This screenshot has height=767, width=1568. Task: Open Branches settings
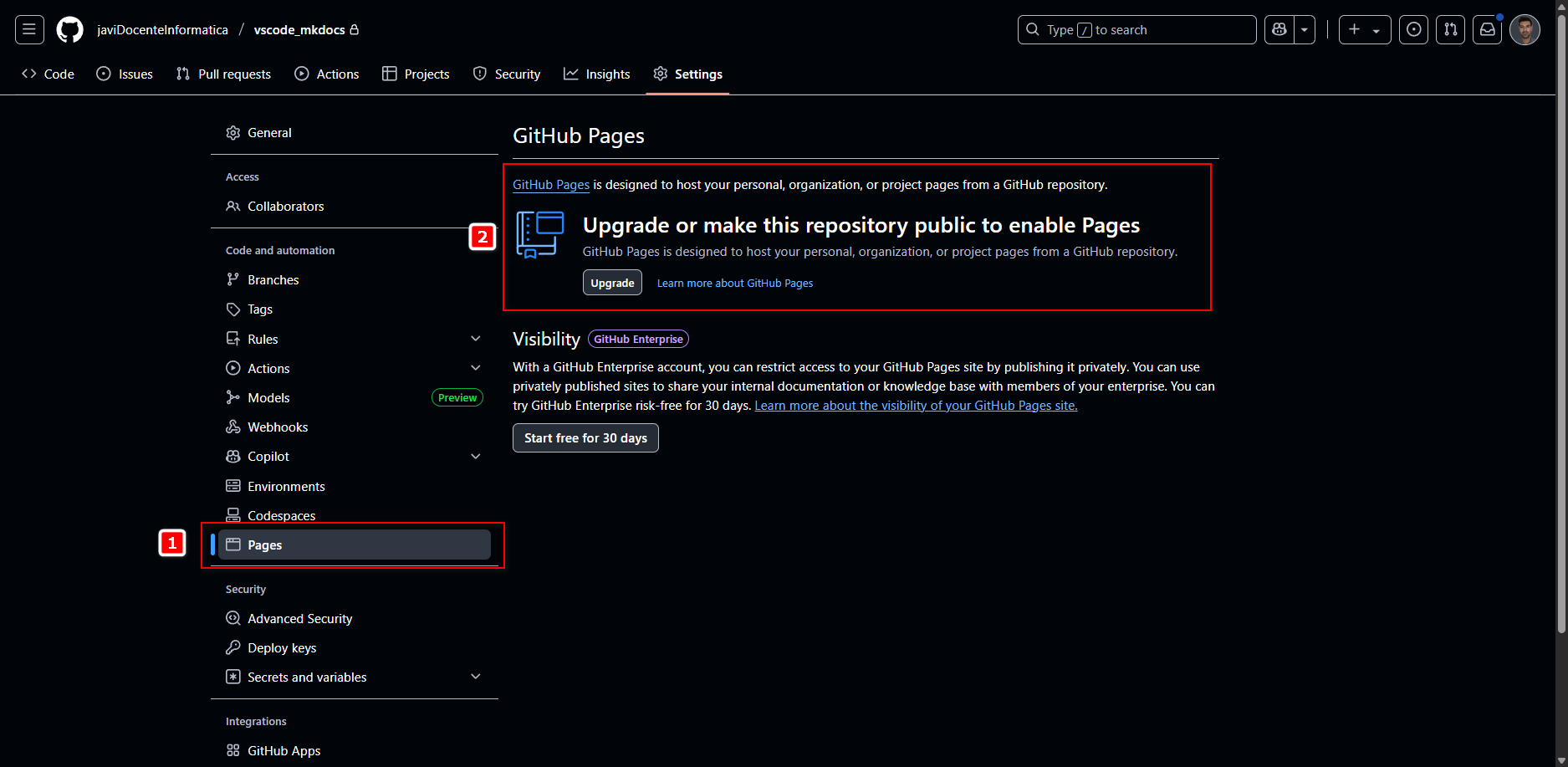[x=355, y=280]
